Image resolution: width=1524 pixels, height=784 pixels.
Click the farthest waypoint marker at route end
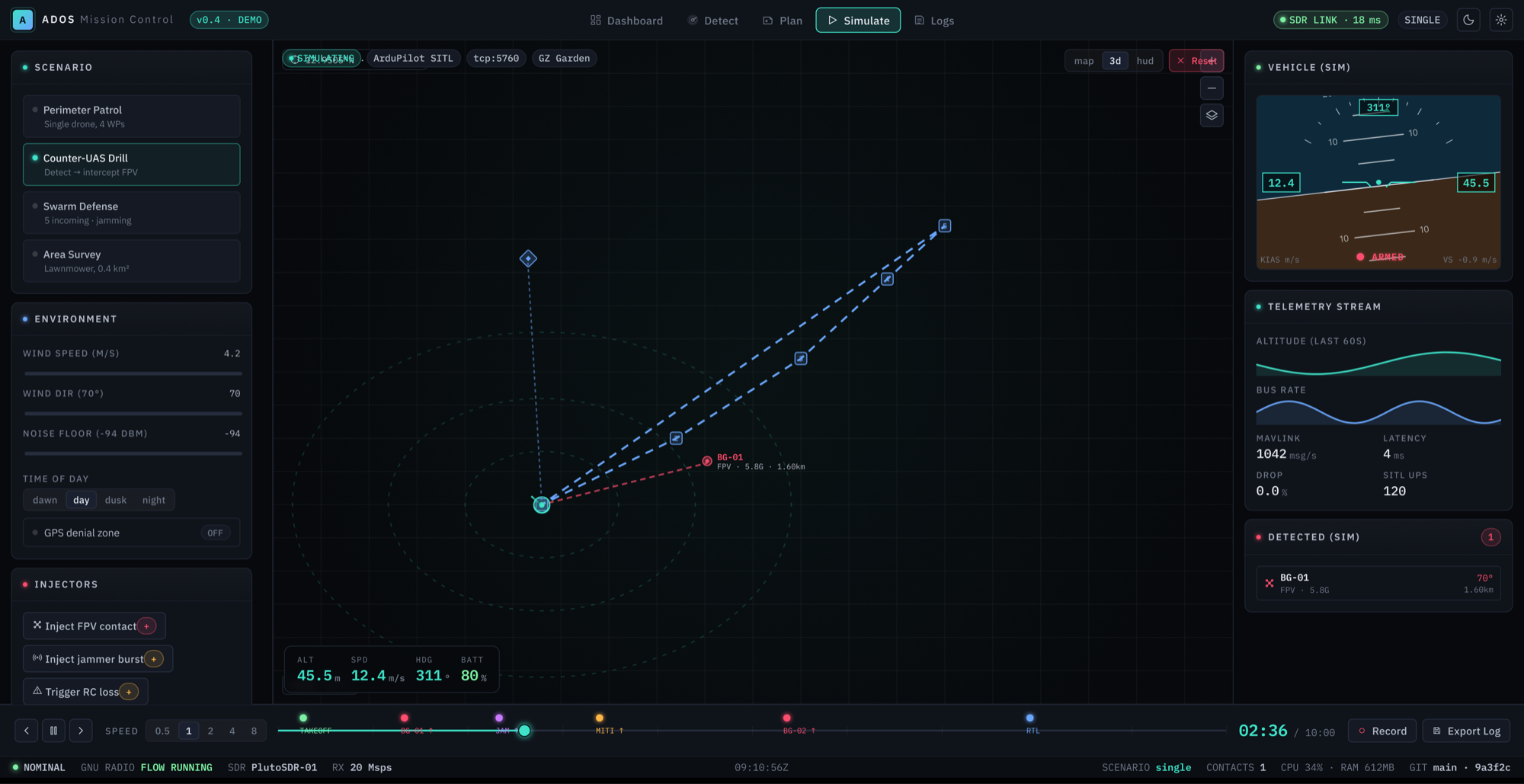(x=944, y=226)
